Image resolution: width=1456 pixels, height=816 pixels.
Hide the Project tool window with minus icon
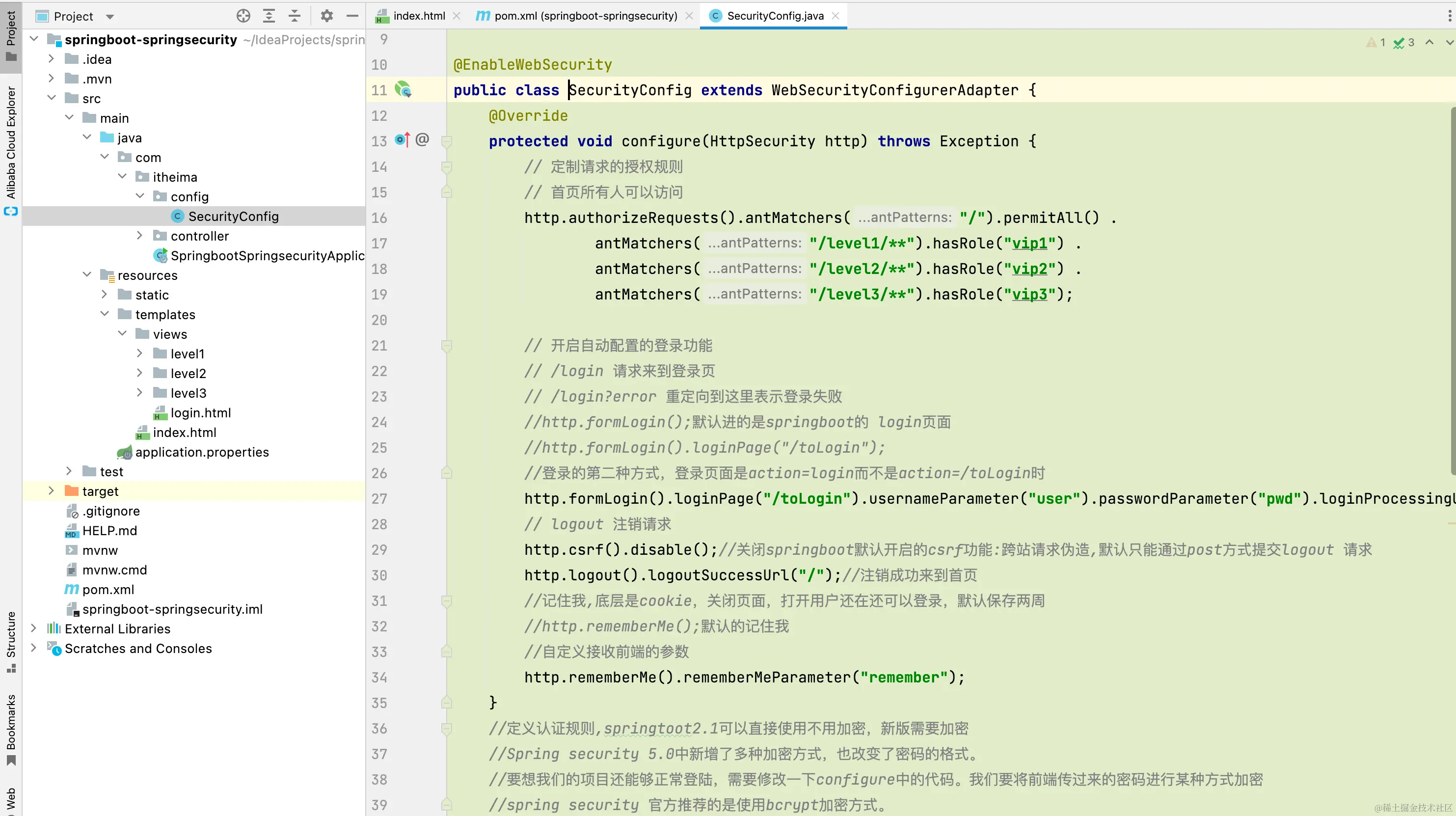tap(352, 16)
